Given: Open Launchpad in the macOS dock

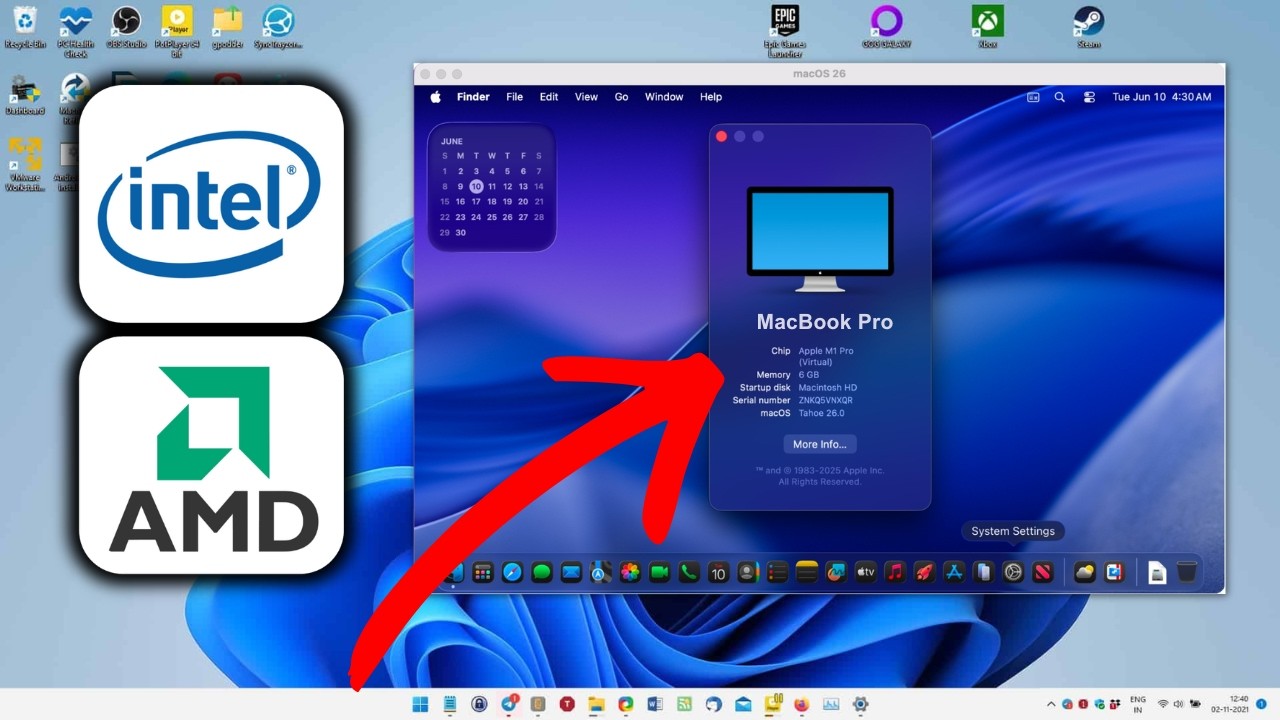Looking at the screenshot, I should tap(483, 573).
